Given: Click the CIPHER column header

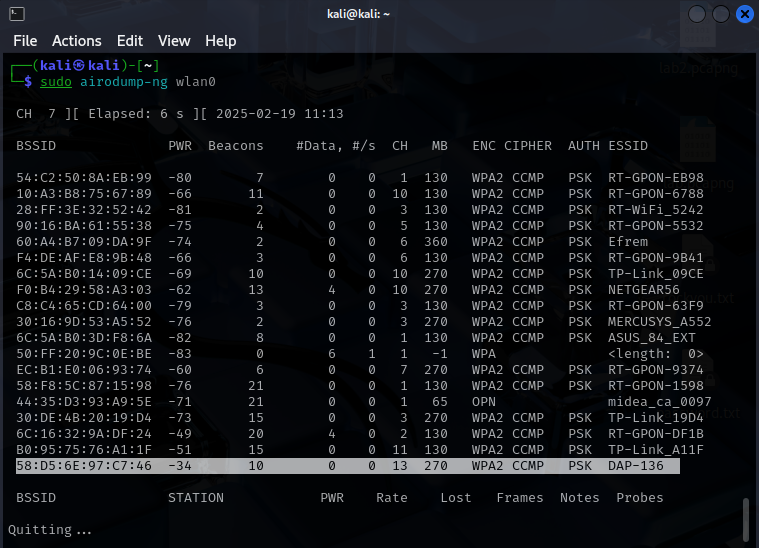Looking at the screenshot, I should 528,146.
